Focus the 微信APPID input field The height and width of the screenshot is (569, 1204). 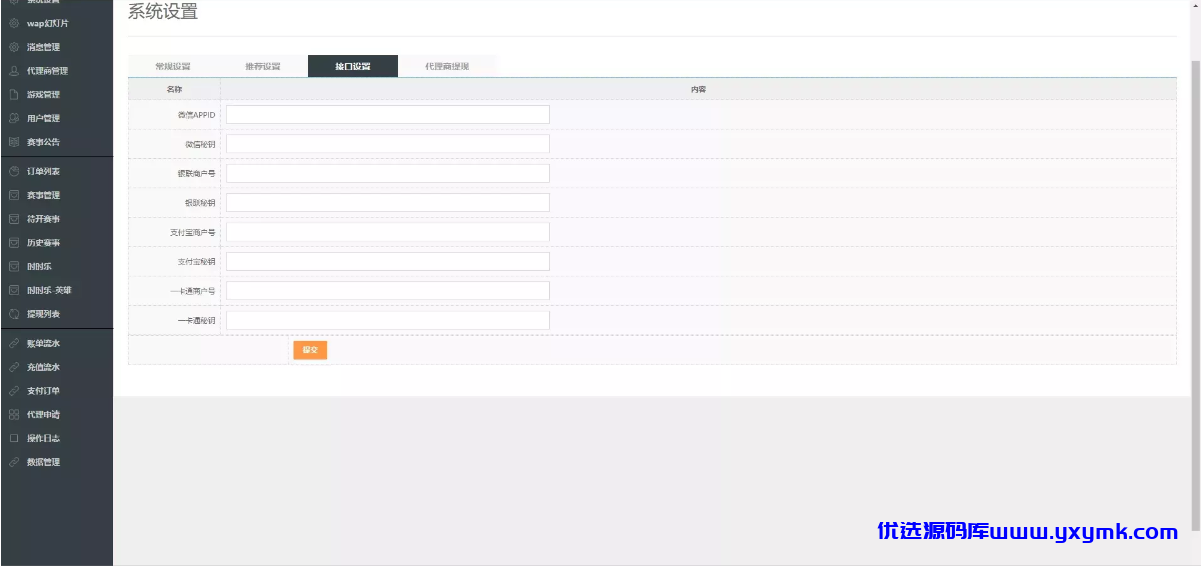388,115
